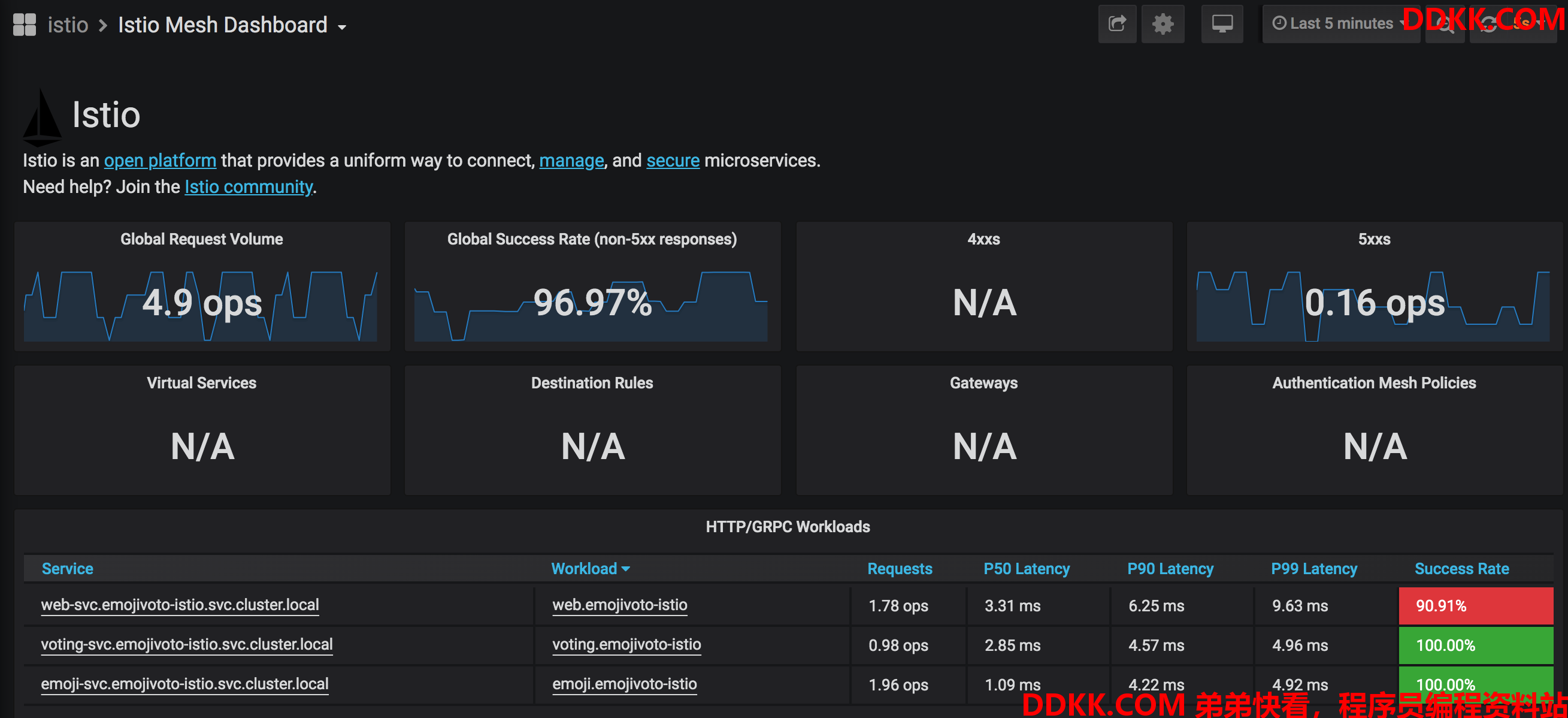Open emoji-svc.emojivoto-istio.svc.cluster.local service link
1568x718 pixels.
(x=184, y=684)
